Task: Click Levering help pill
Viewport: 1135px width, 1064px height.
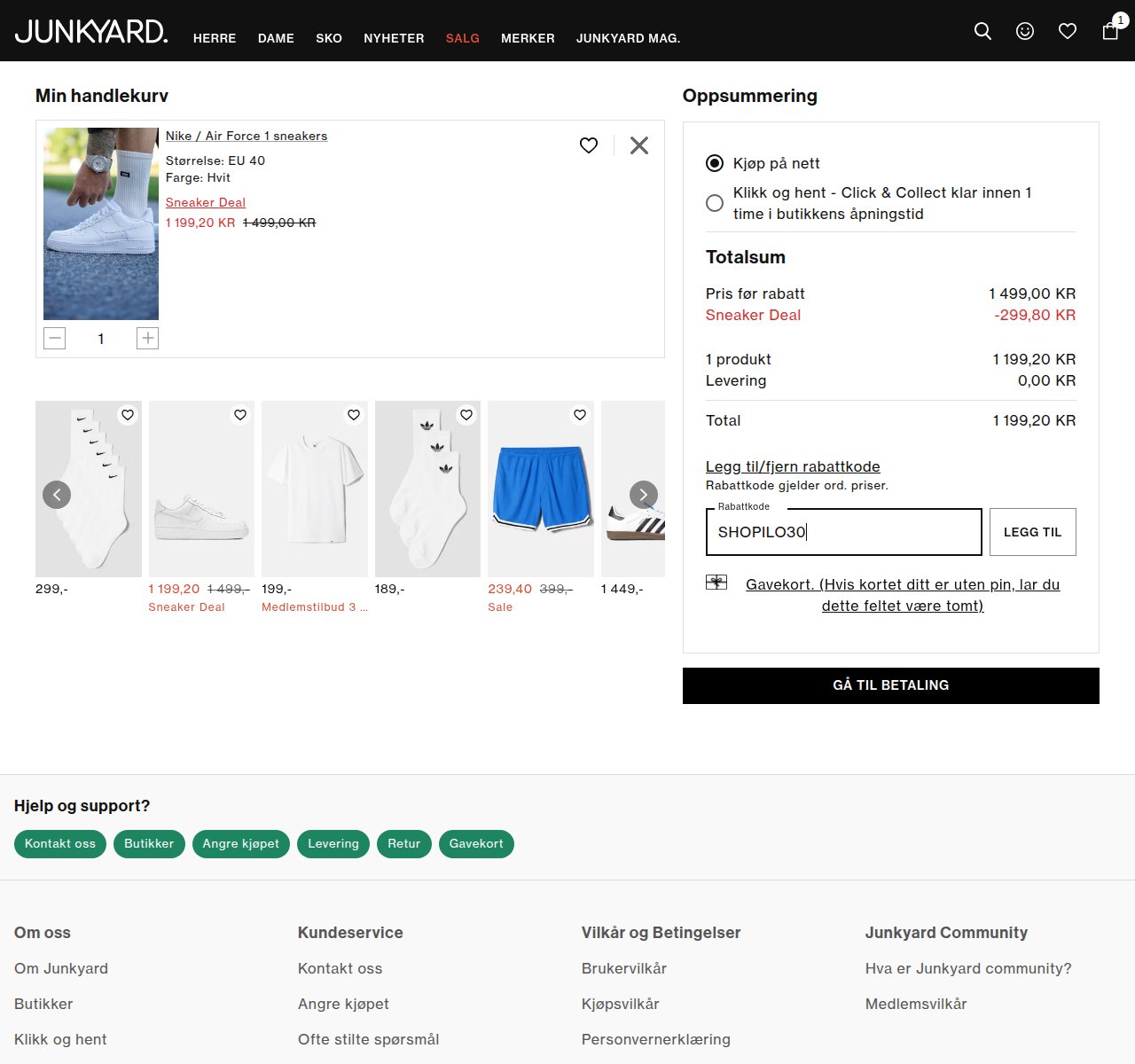Action: point(333,843)
